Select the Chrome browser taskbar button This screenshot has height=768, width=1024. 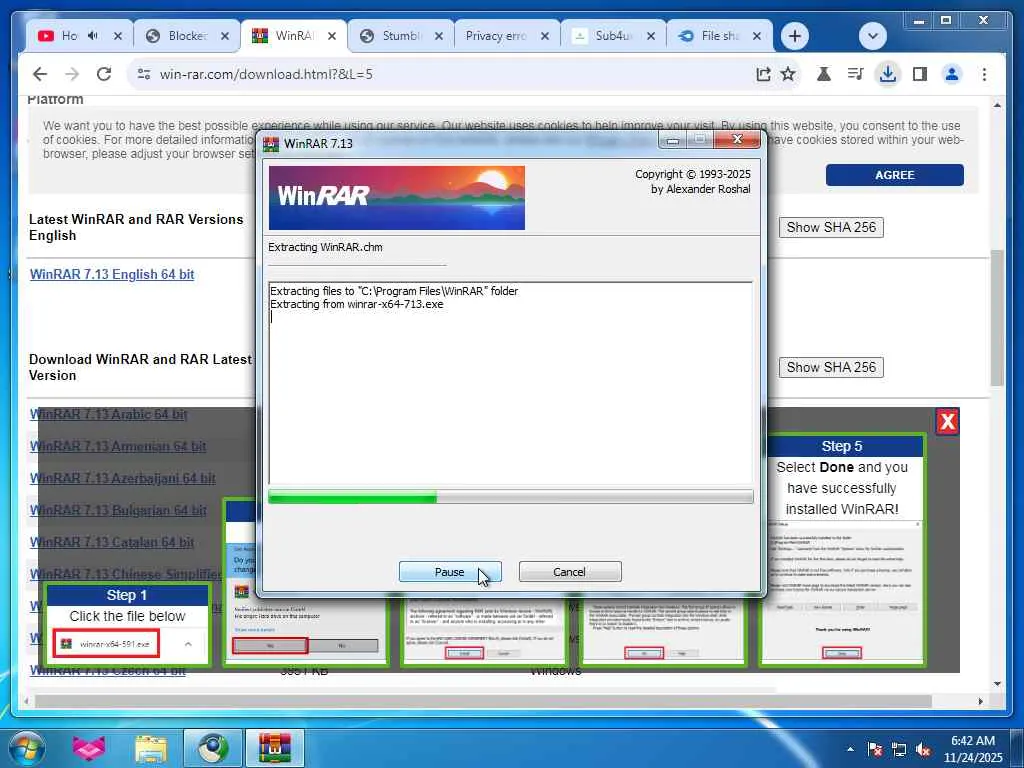(213, 748)
